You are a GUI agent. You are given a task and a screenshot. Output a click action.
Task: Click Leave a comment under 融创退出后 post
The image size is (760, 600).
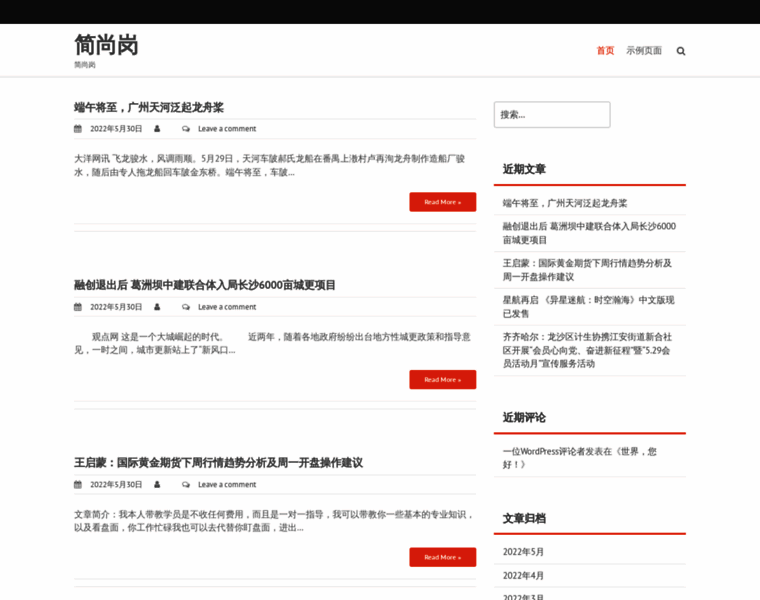click(x=227, y=307)
